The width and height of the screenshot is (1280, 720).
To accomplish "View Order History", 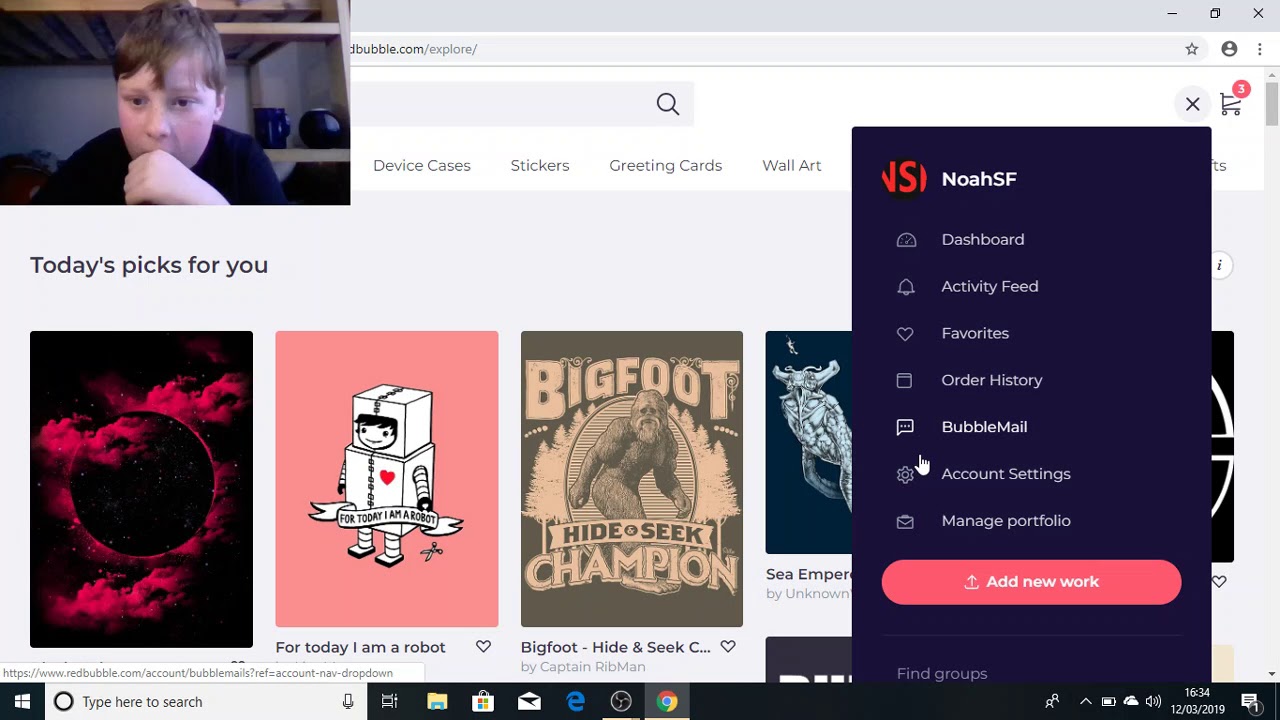I will tap(992, 380).
